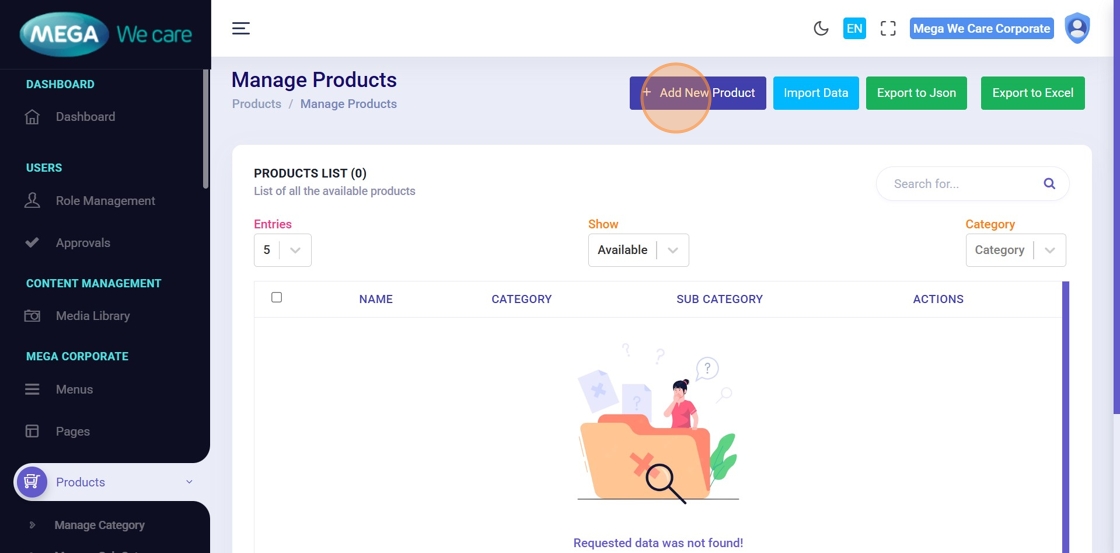The height and width of the screenshot is (553, 1120).
Task: Click Export to Excel button
Action: click(x=1032, y=93)
